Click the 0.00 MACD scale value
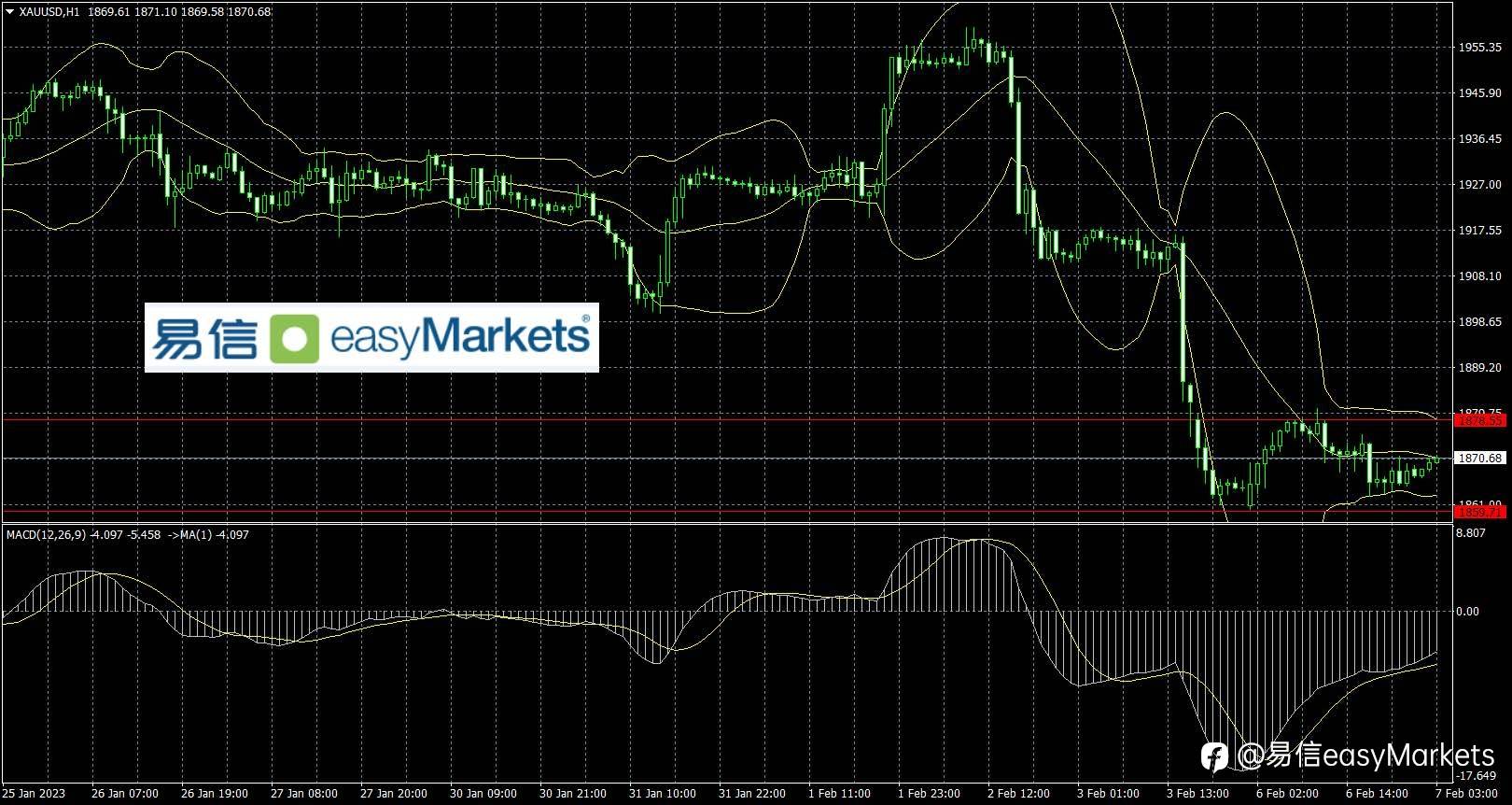1512x805 pixels. coord(1468,612)
